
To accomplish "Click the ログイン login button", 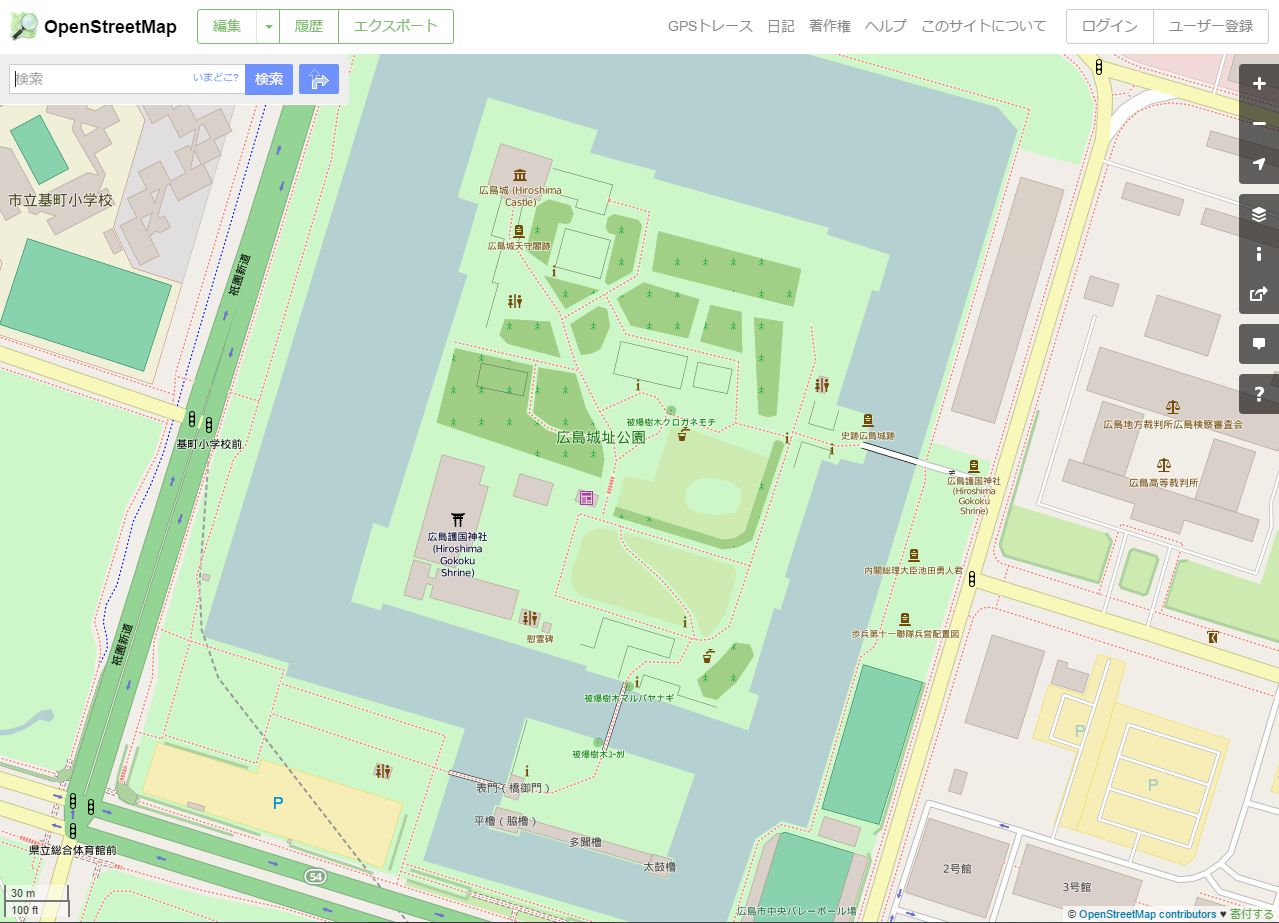I will point(1110,27).
